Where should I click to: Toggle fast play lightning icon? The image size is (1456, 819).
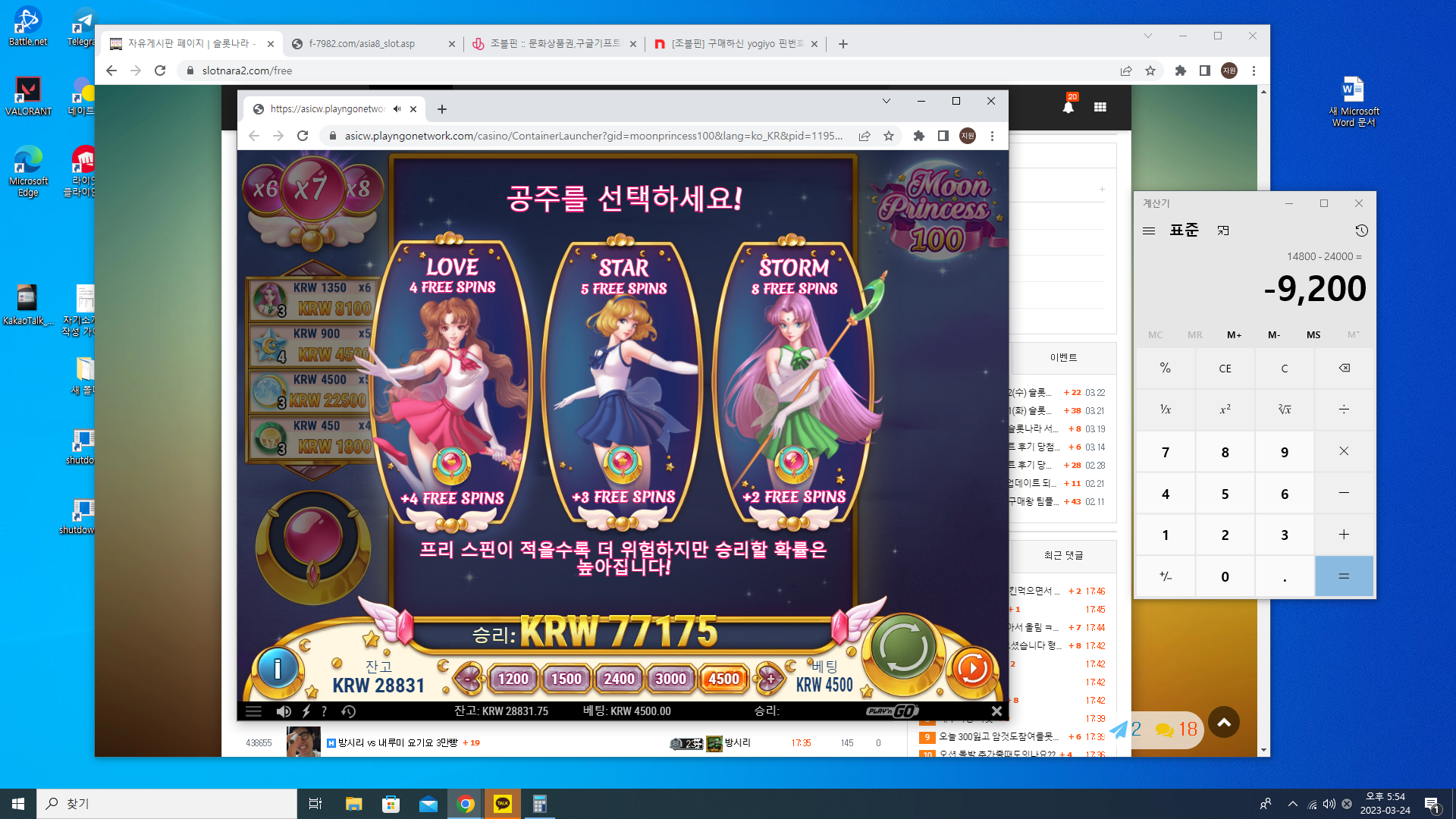306,711
